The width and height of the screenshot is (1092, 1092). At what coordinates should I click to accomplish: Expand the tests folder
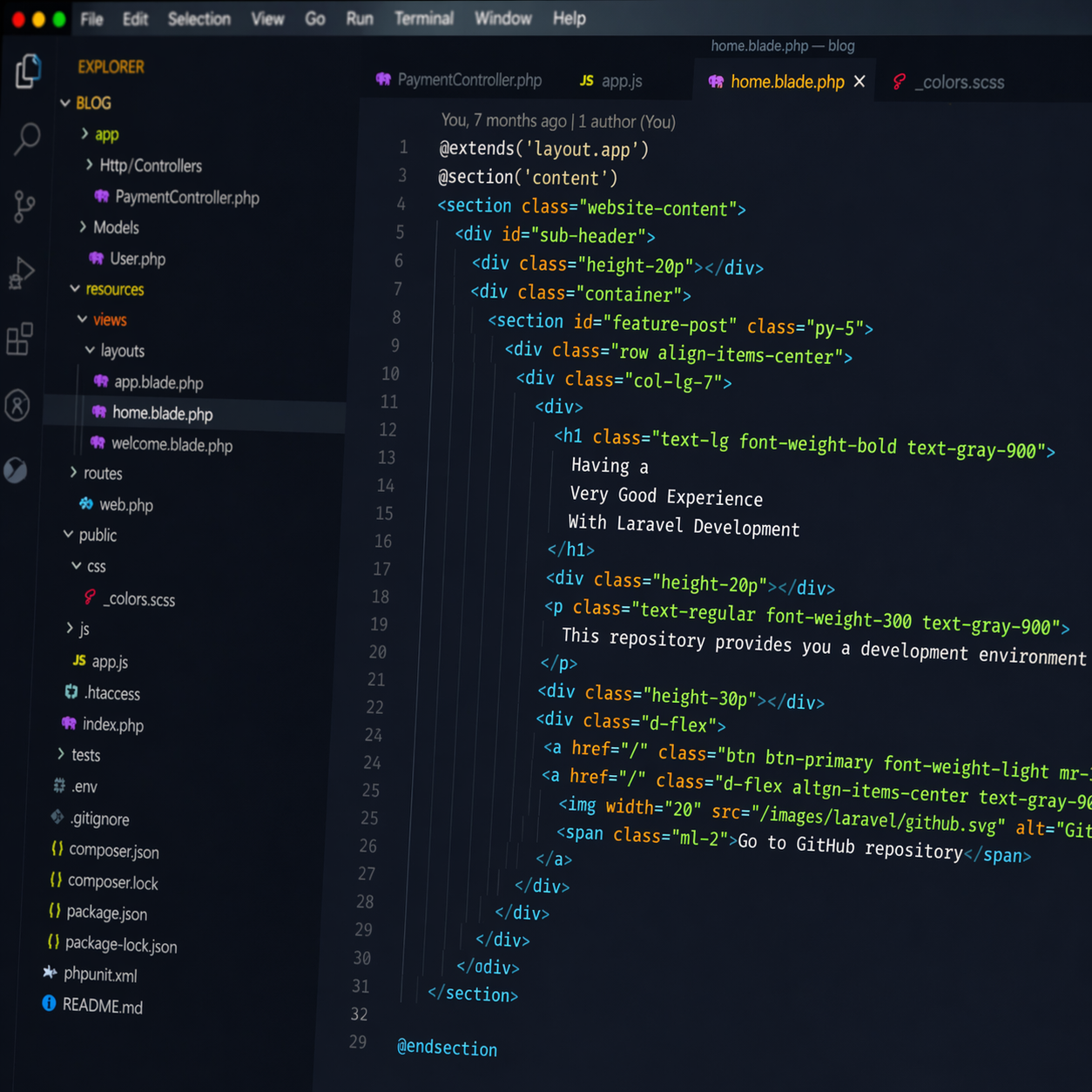[x=61, y=753]
